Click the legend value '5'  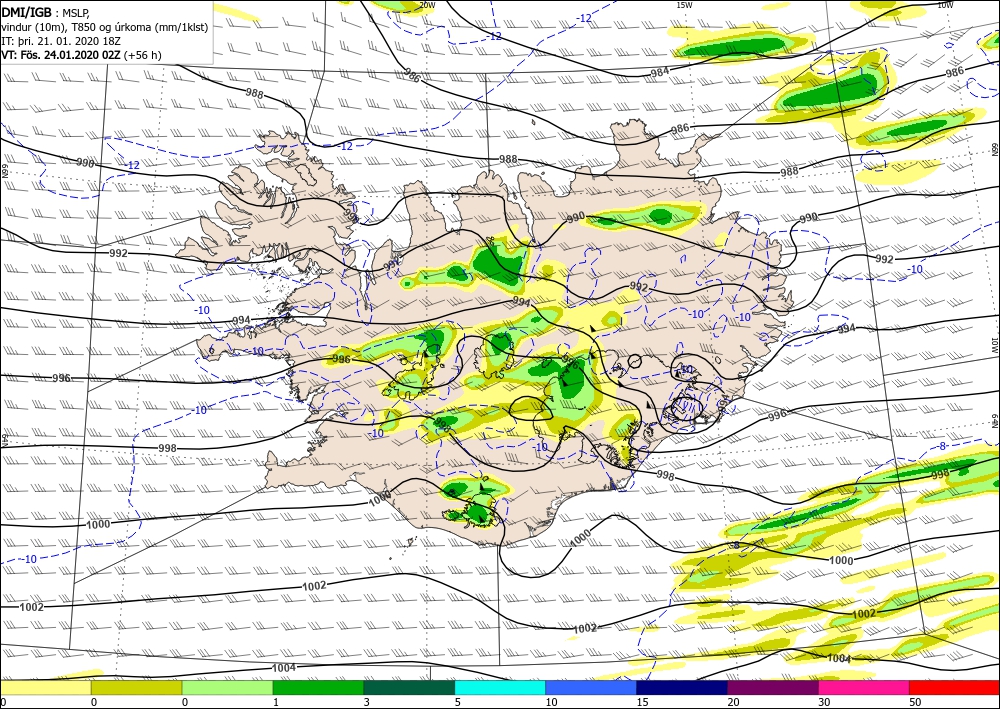458,702
